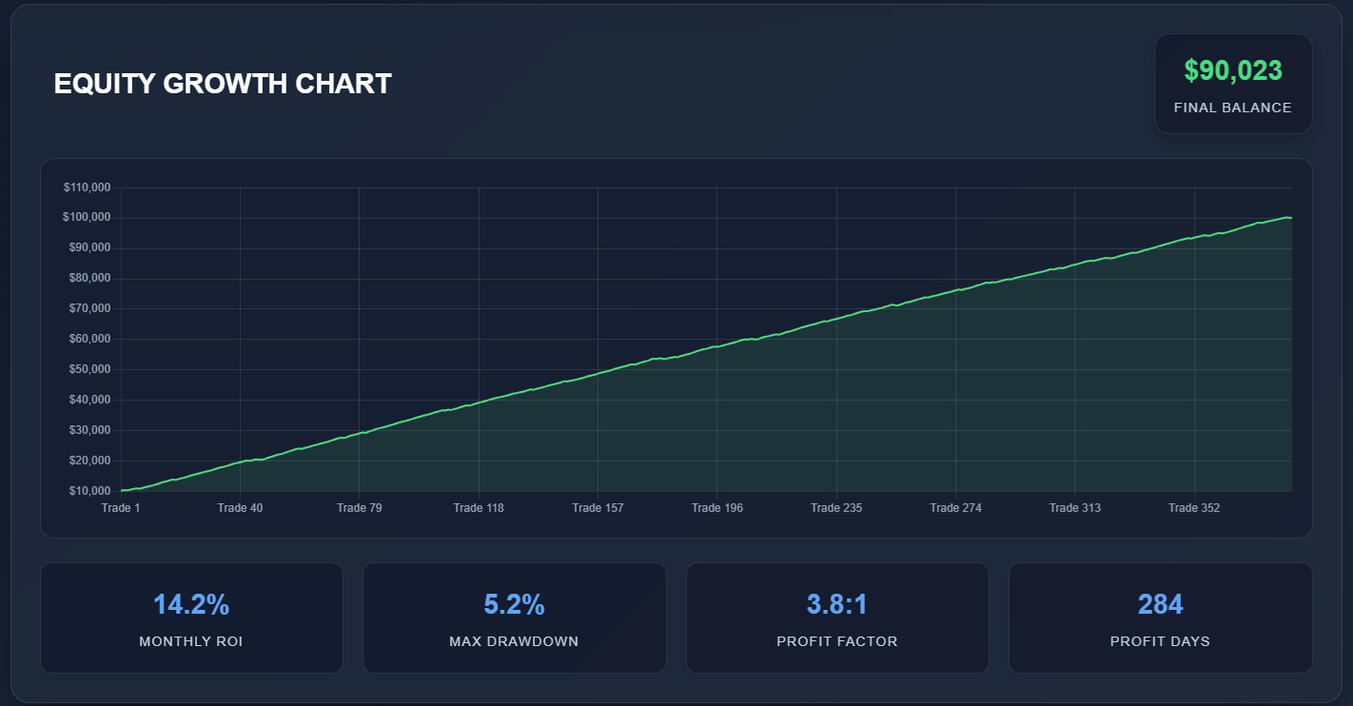Viewport: 1353px width, 706px height.
Task: Click the Trade 352 x-axis label
Action: (x=1194, y=508)
